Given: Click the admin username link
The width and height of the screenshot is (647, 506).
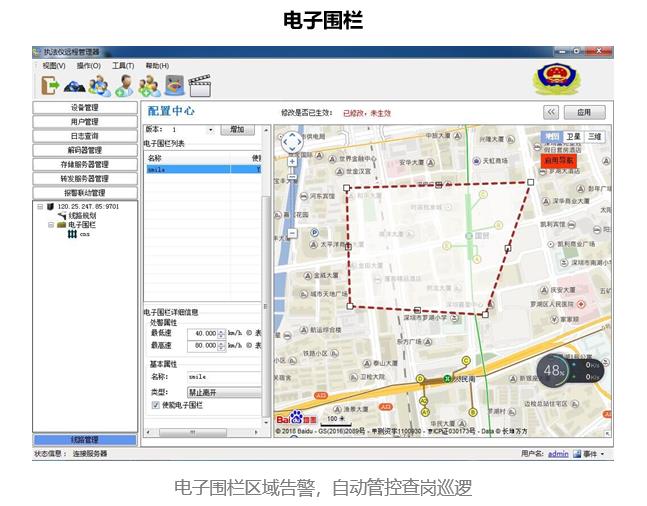Looking at the screenshot, I should [x=558, y=453].
